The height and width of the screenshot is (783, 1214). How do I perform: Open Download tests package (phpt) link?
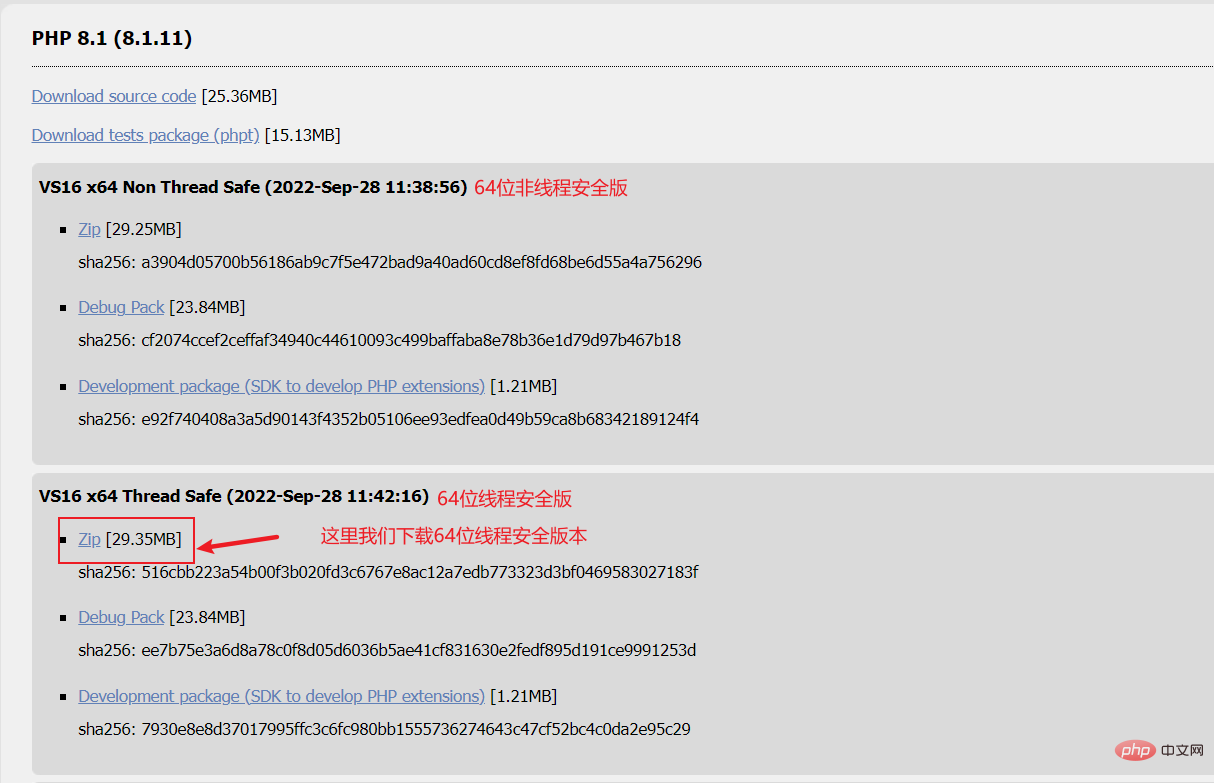click(x=146, y=135)
